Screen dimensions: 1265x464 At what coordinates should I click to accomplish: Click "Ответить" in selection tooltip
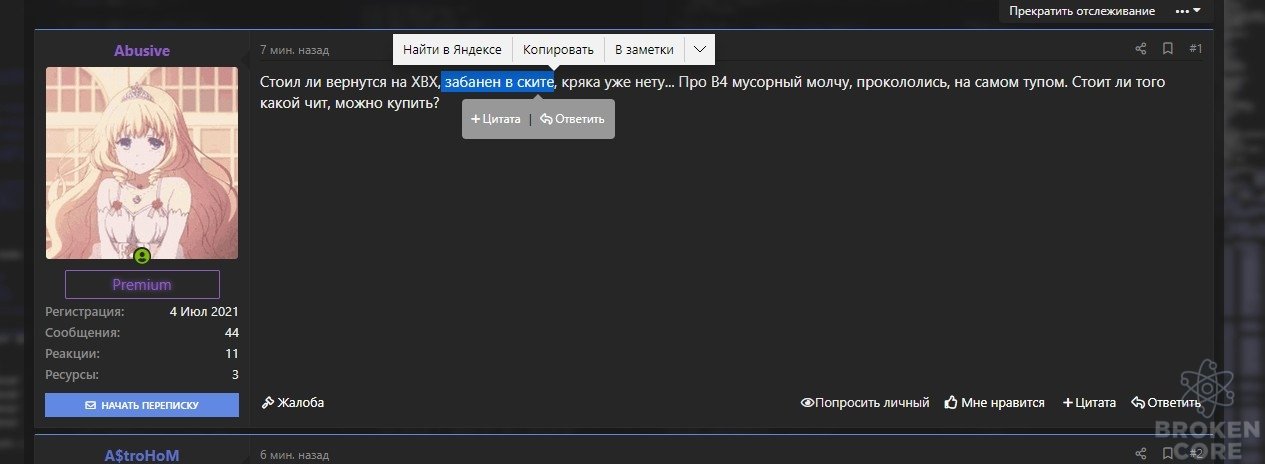(572, 119)
